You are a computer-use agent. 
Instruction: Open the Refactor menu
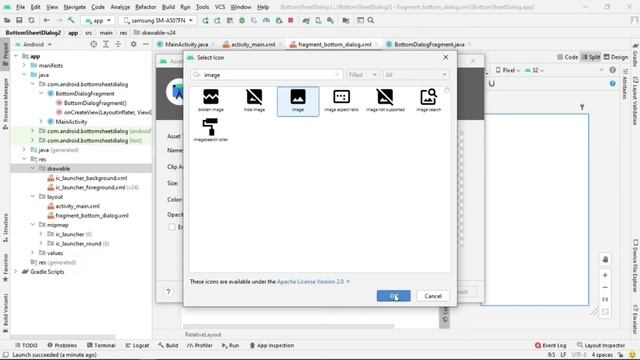click(145, 7)
